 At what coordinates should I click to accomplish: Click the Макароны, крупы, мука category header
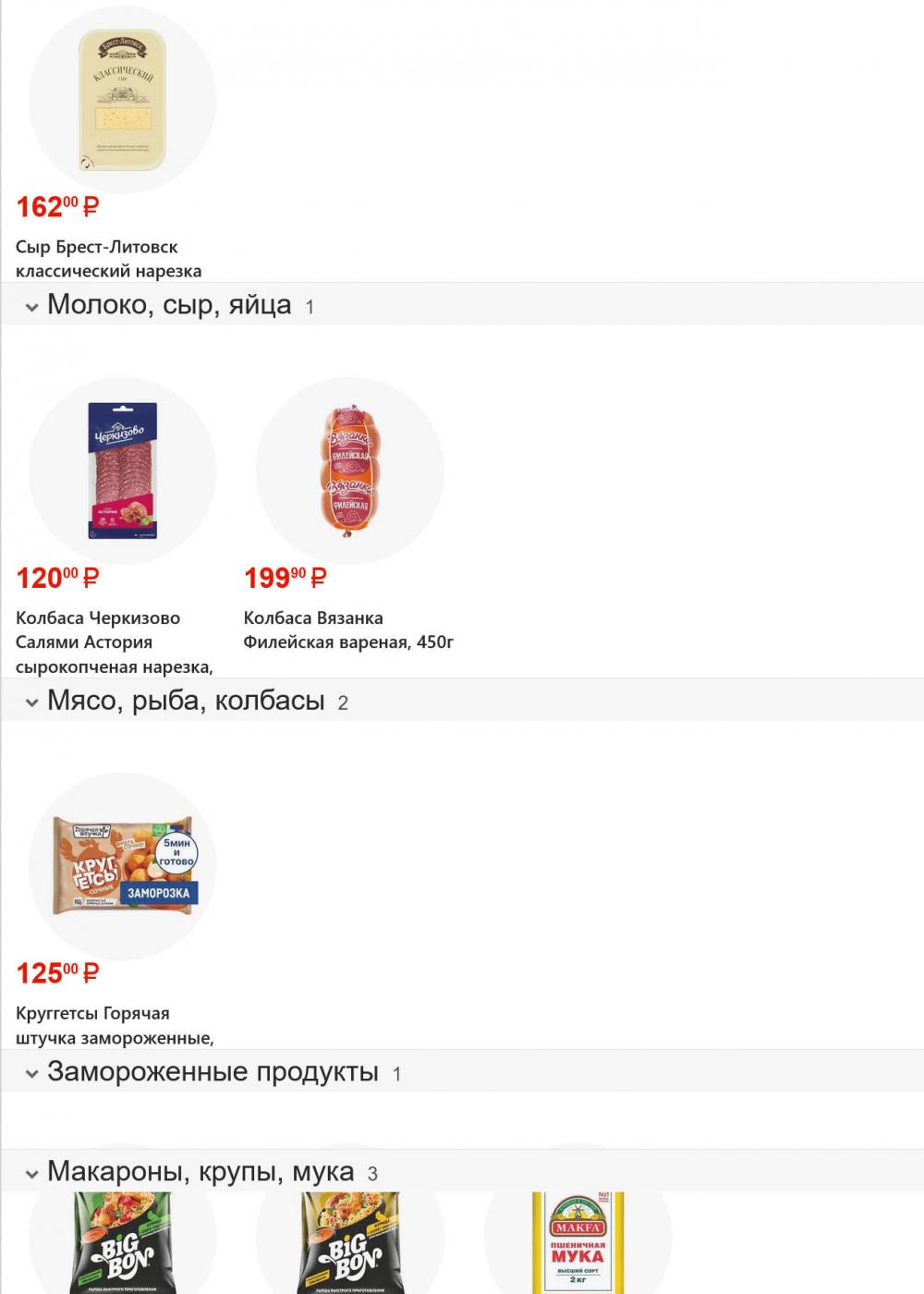(x=201, y=1172)
